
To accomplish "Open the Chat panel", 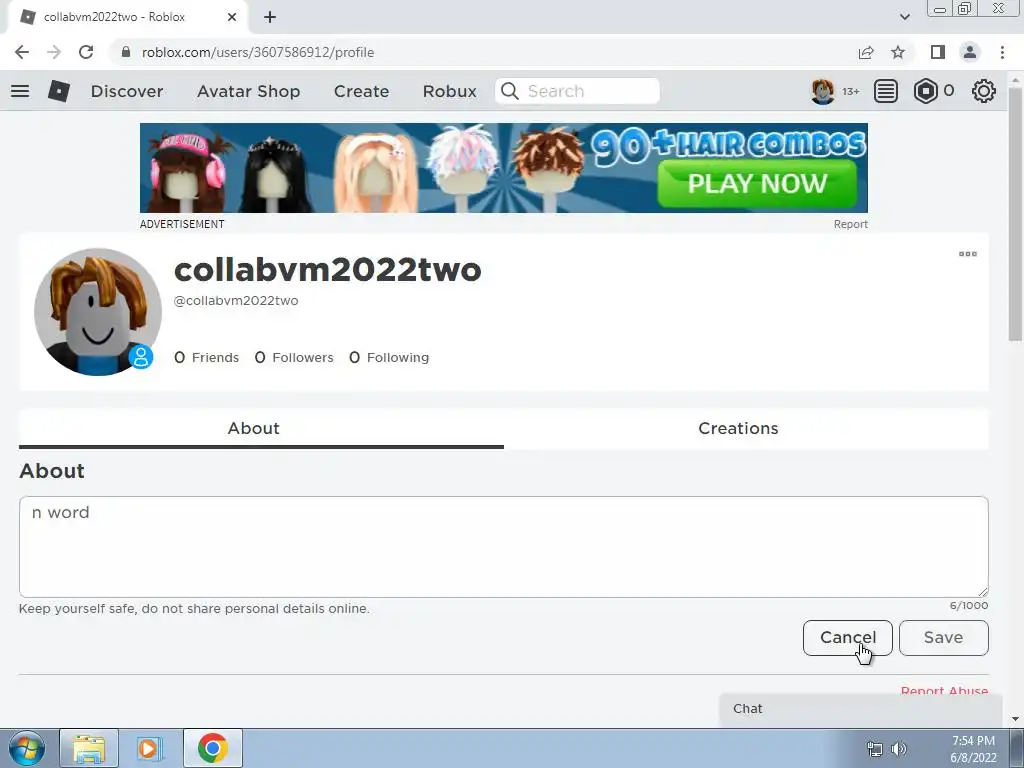I will click(861, 709).
